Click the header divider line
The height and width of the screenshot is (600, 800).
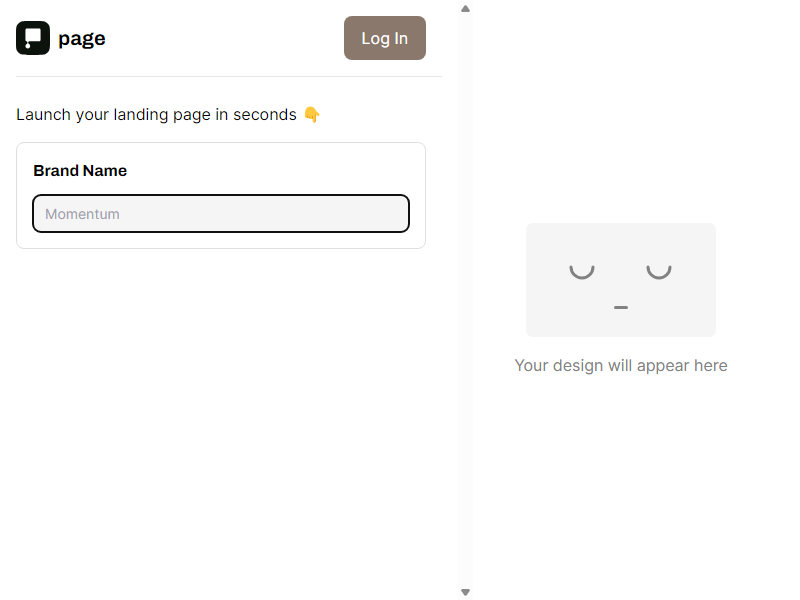click(x=229, y=77)
